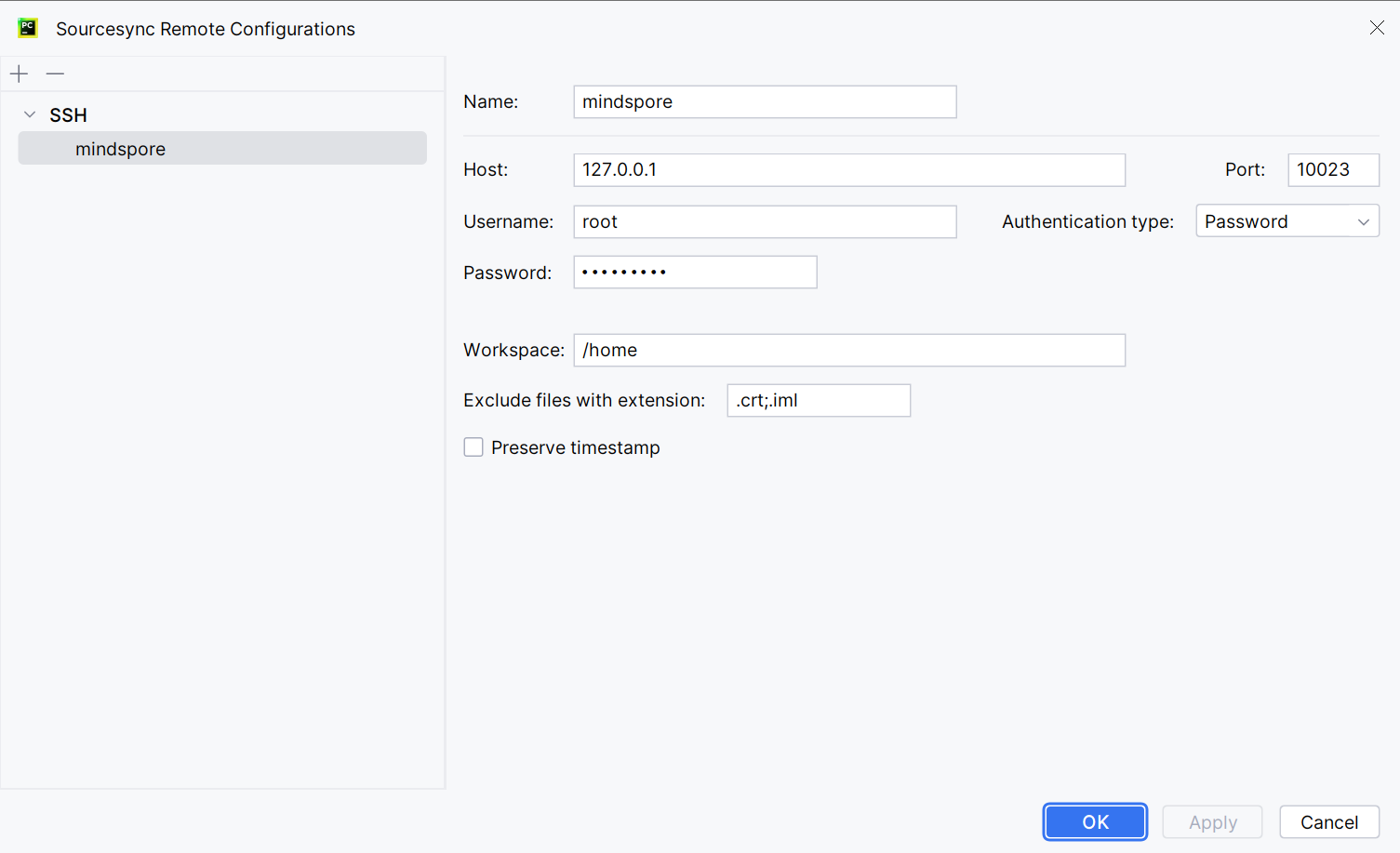The image size is (1400, 853).
Task: Collapse the SSH tree node
Action: pos(30,114)
